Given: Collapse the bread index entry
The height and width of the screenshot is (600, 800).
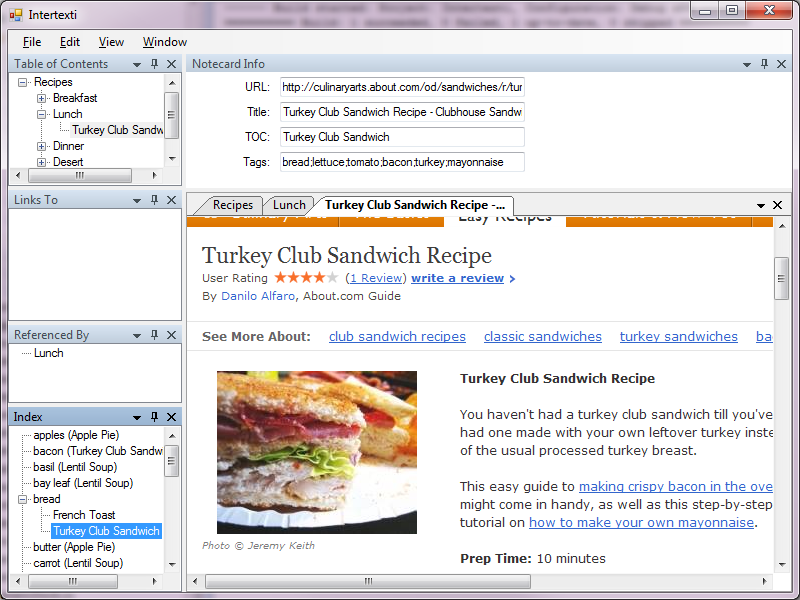Looking at the screenshot, I should point(22,499).
